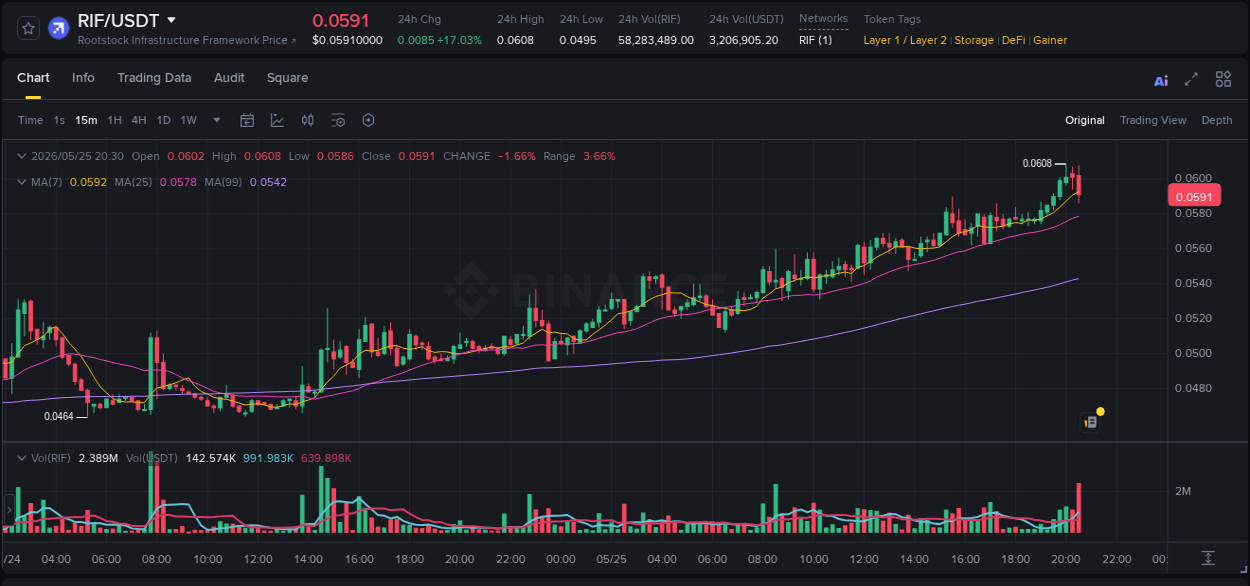
Task: Click 24h Vol(USDT) value 3,206,905.20
Action: pos(744,40)
